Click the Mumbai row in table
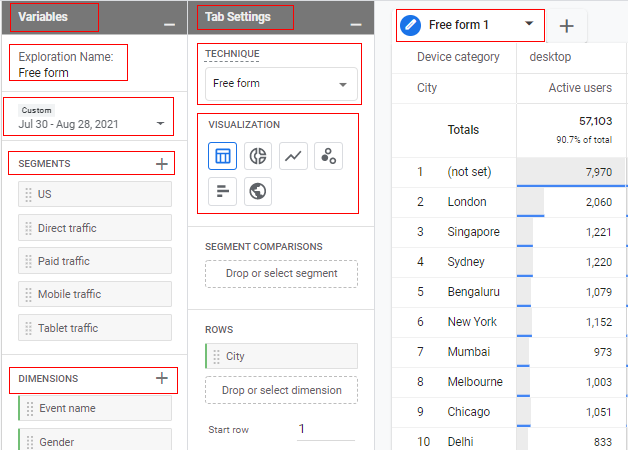 [x=509, y=352]
